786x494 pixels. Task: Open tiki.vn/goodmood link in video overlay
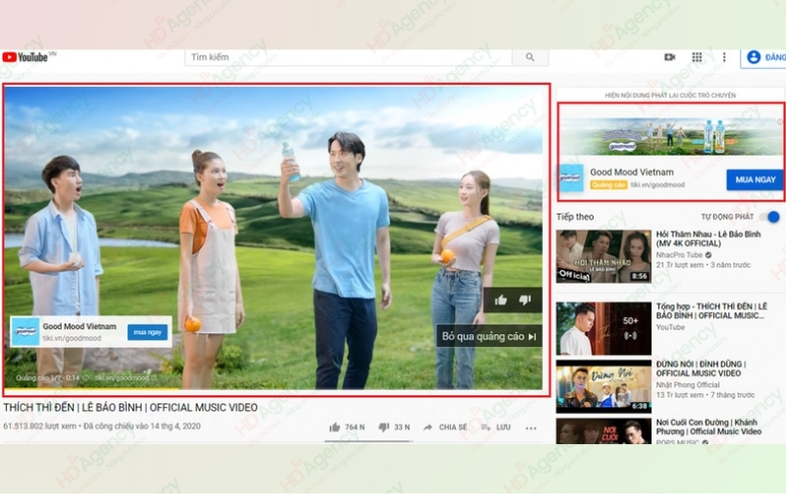point(72,338)
